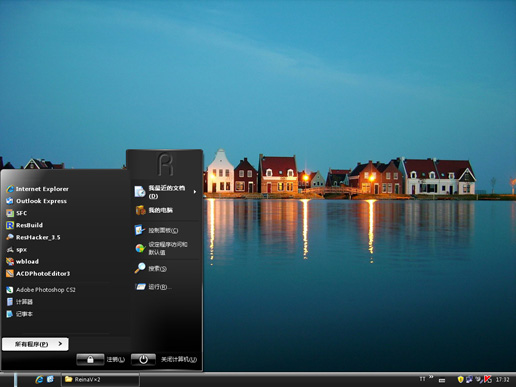
Task: Open 控制面板(C) Control Panel
Action: [x=156, y=230]
